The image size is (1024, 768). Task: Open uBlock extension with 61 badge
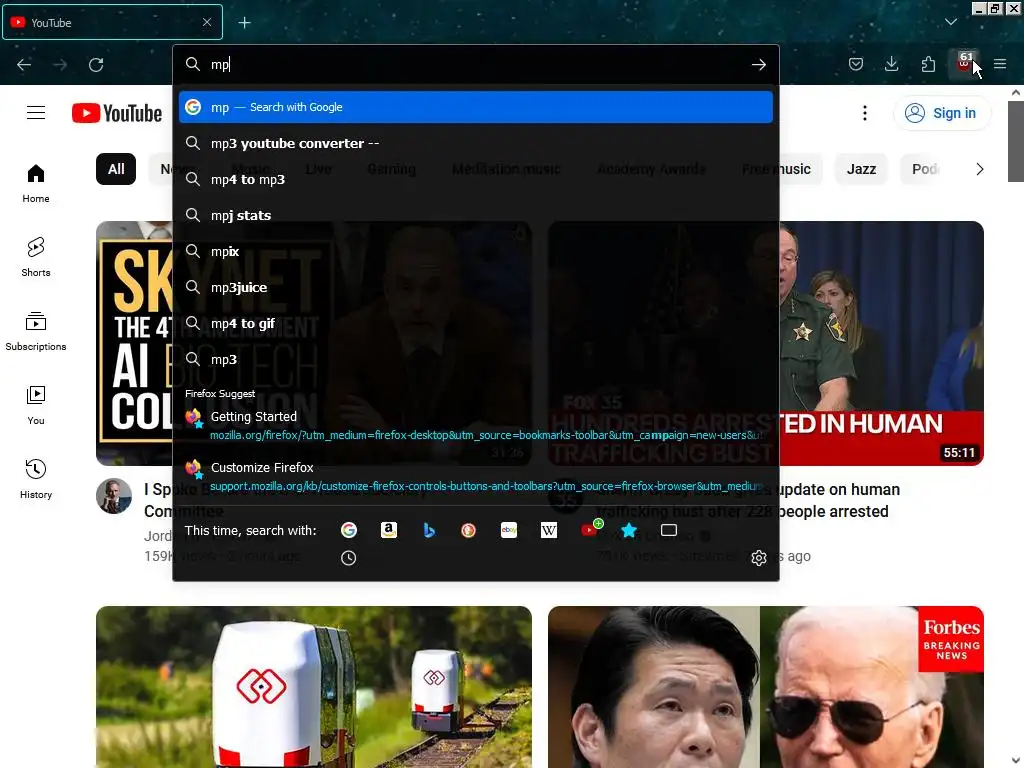pyautogui.click(x=965, y=64)
